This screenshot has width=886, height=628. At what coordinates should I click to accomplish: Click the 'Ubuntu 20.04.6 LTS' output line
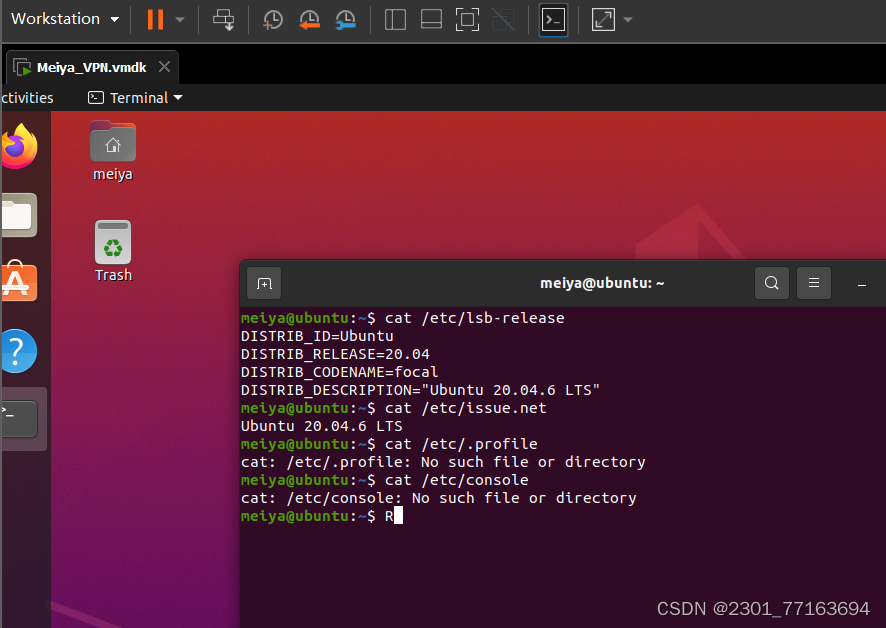[x=322, y=426]
